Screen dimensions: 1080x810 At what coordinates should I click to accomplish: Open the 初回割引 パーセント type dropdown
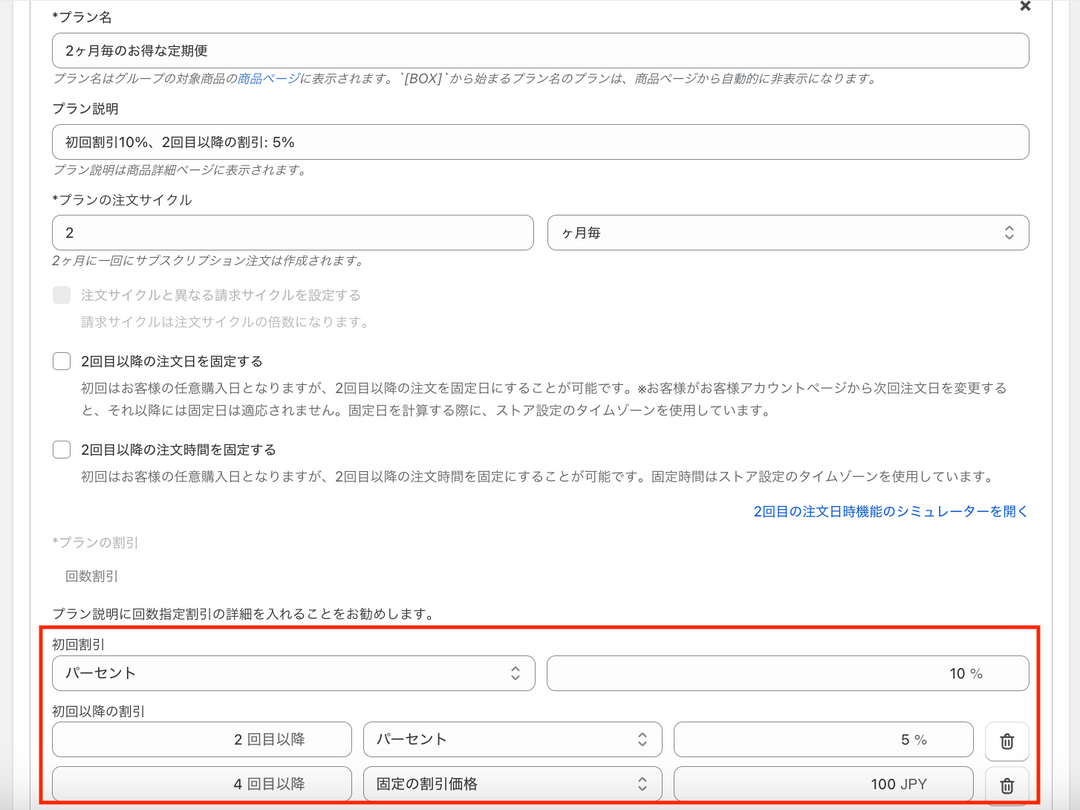(293, 673)
